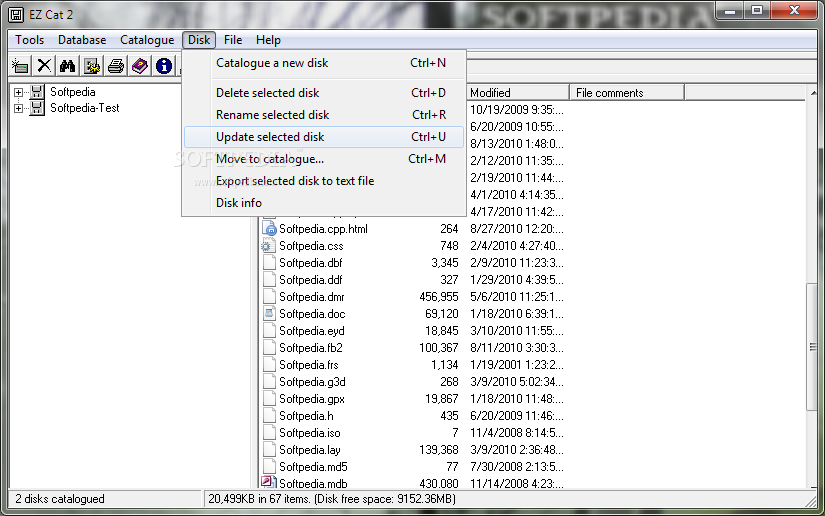Click the file icon of Softpedia.cpp.html
This screenshot has height=516, width=825.
[x=269, y=229]
